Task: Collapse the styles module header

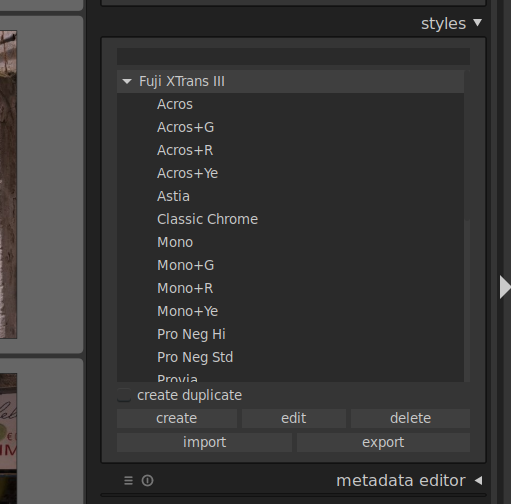Action: pos(451,24)
